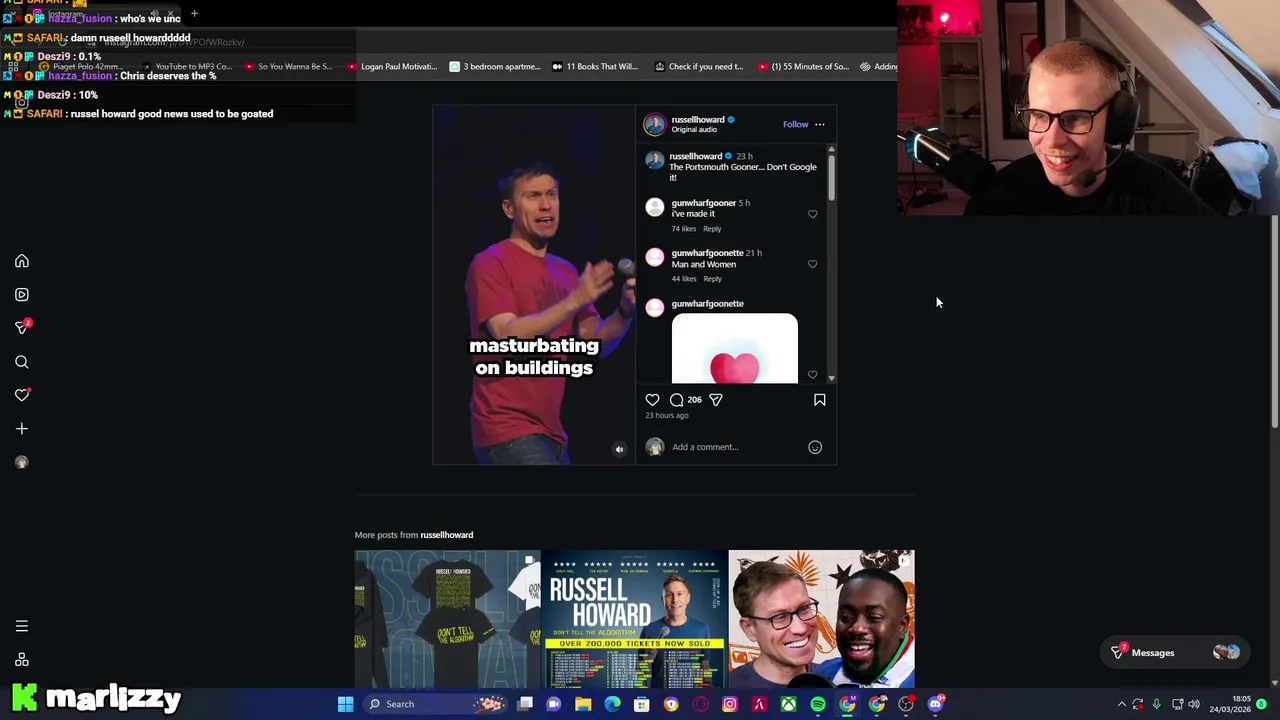Open 'So You Wanna Be S...' bookmark
The image size is (1280, 720).
tap(287, 67)
